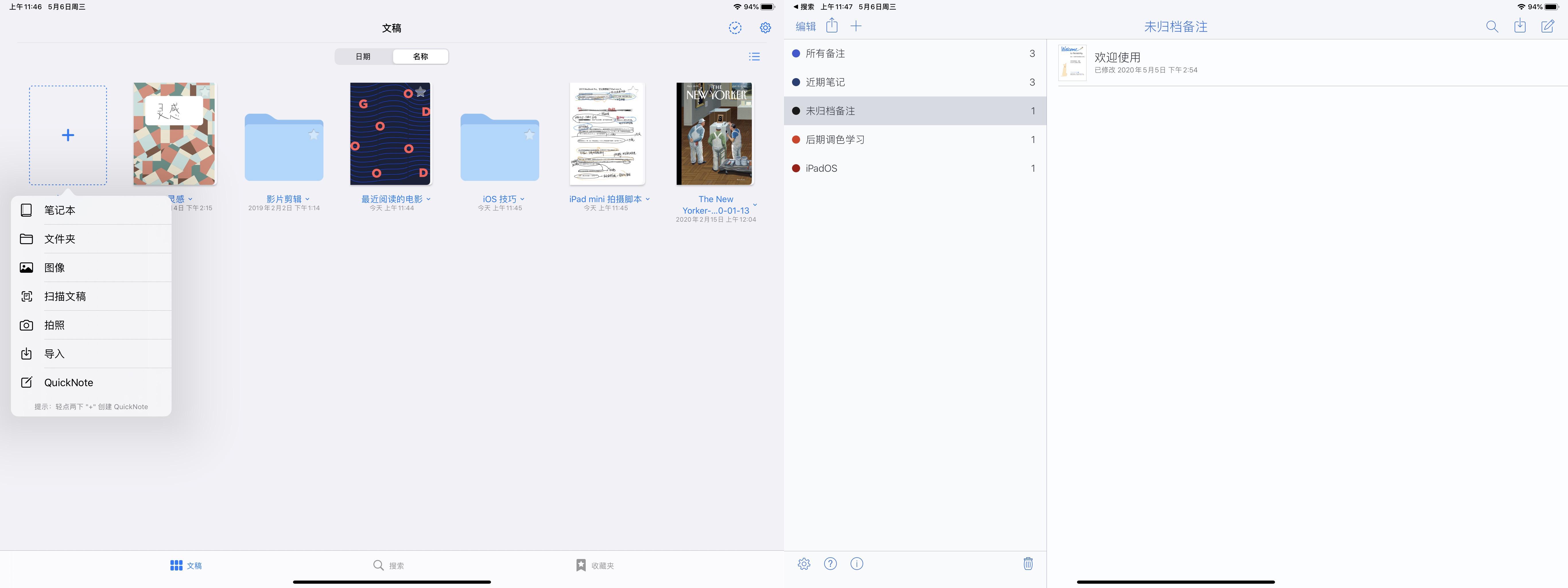
Task: Tap the search magnifier in Notability
Action: (1491, 27)
